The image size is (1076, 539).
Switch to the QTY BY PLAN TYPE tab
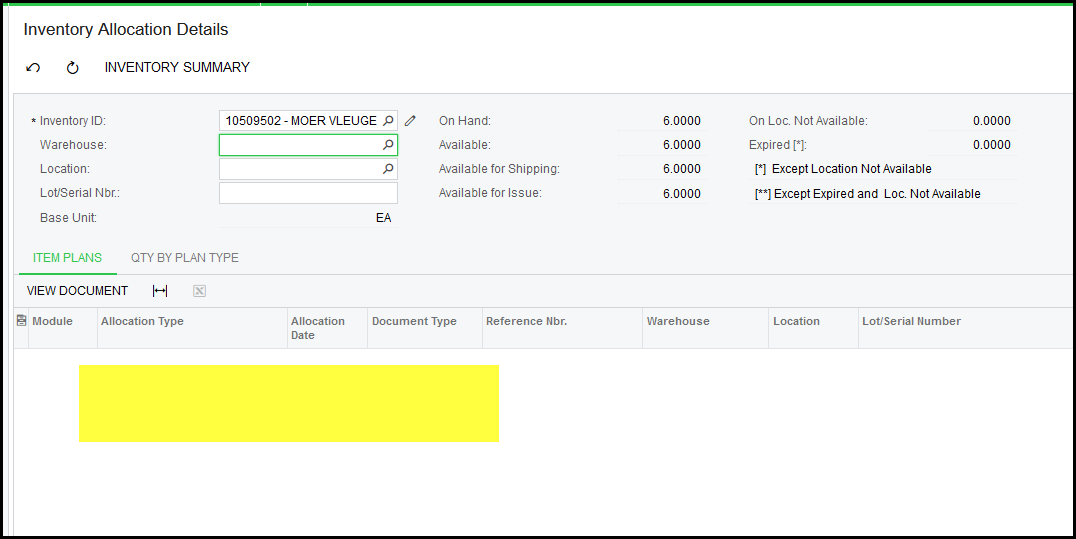coord(185,258)
